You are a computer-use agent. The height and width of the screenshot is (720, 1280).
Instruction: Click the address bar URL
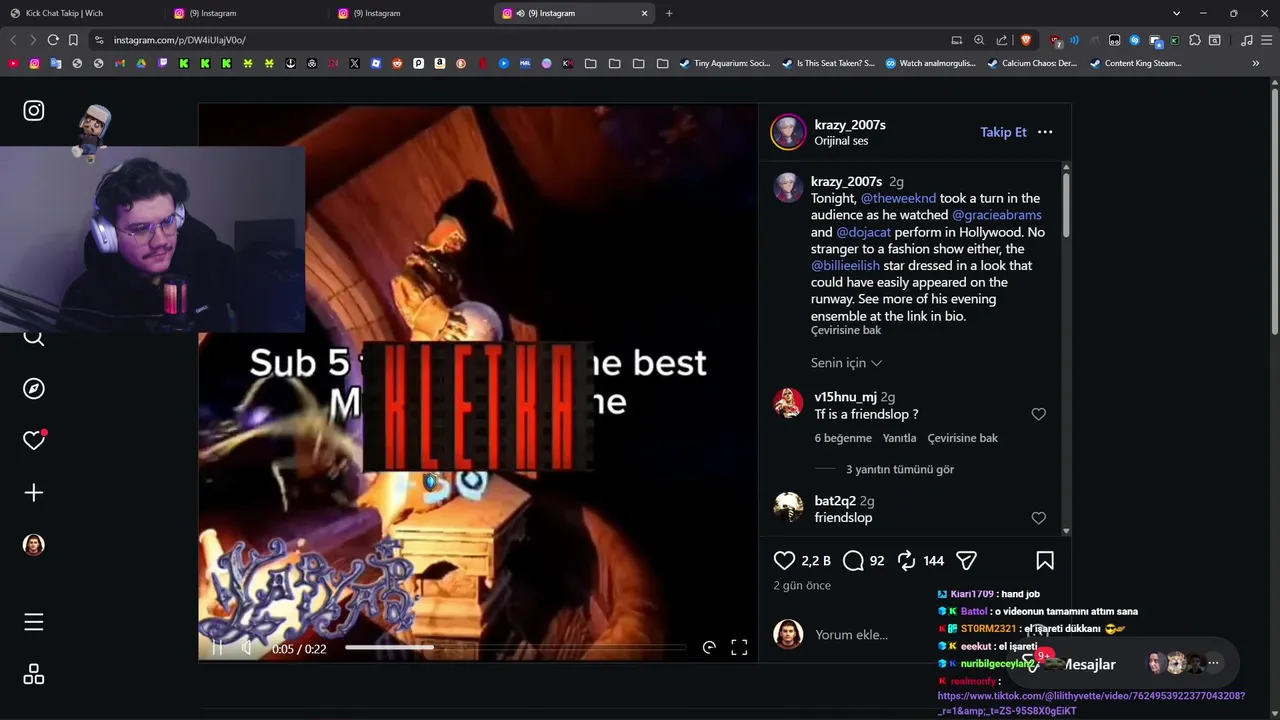(180, 40)
